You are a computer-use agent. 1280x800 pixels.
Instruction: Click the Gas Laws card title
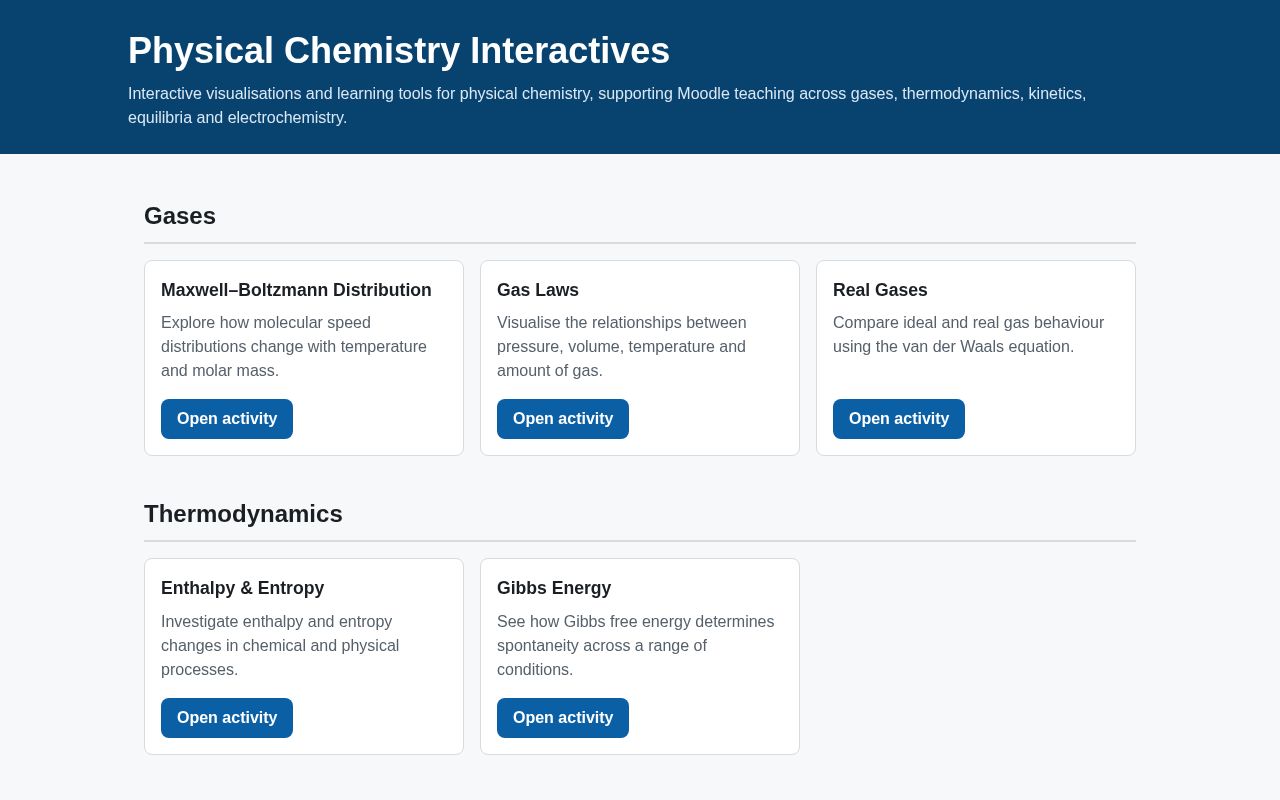coord(538,290)
